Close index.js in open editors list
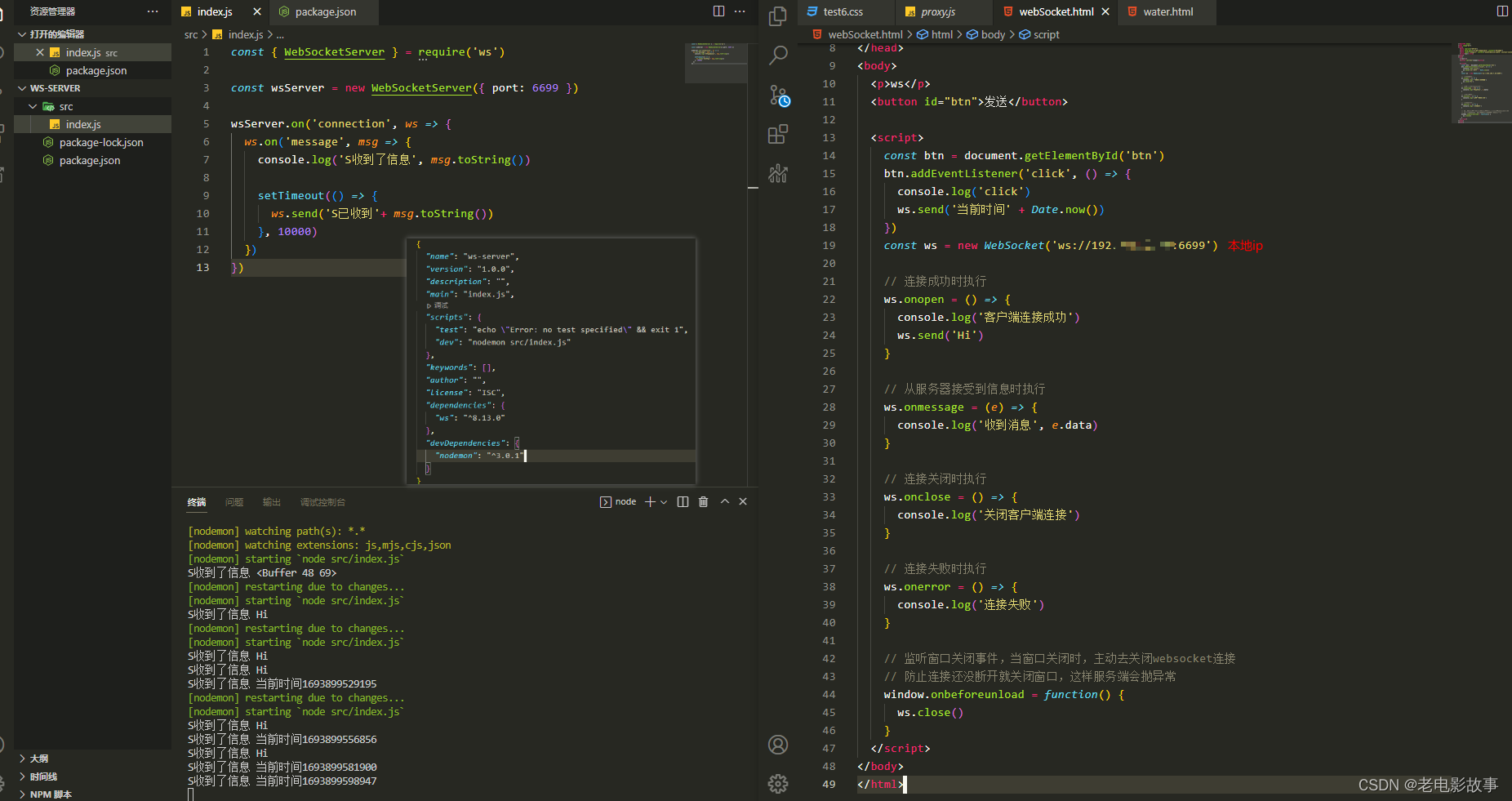Viewport: 1512px width, 801px height. (40, 52)
